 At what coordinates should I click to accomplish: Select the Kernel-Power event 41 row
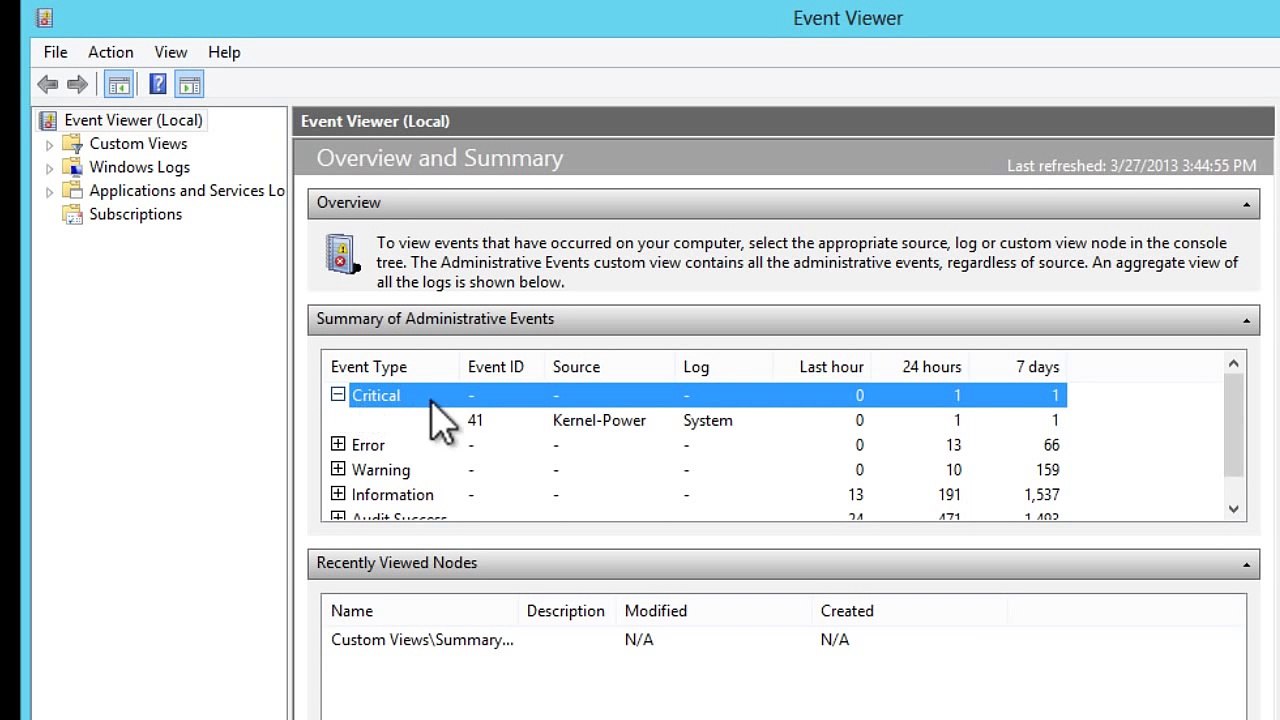pyautogui.click(x=694, y=420)
